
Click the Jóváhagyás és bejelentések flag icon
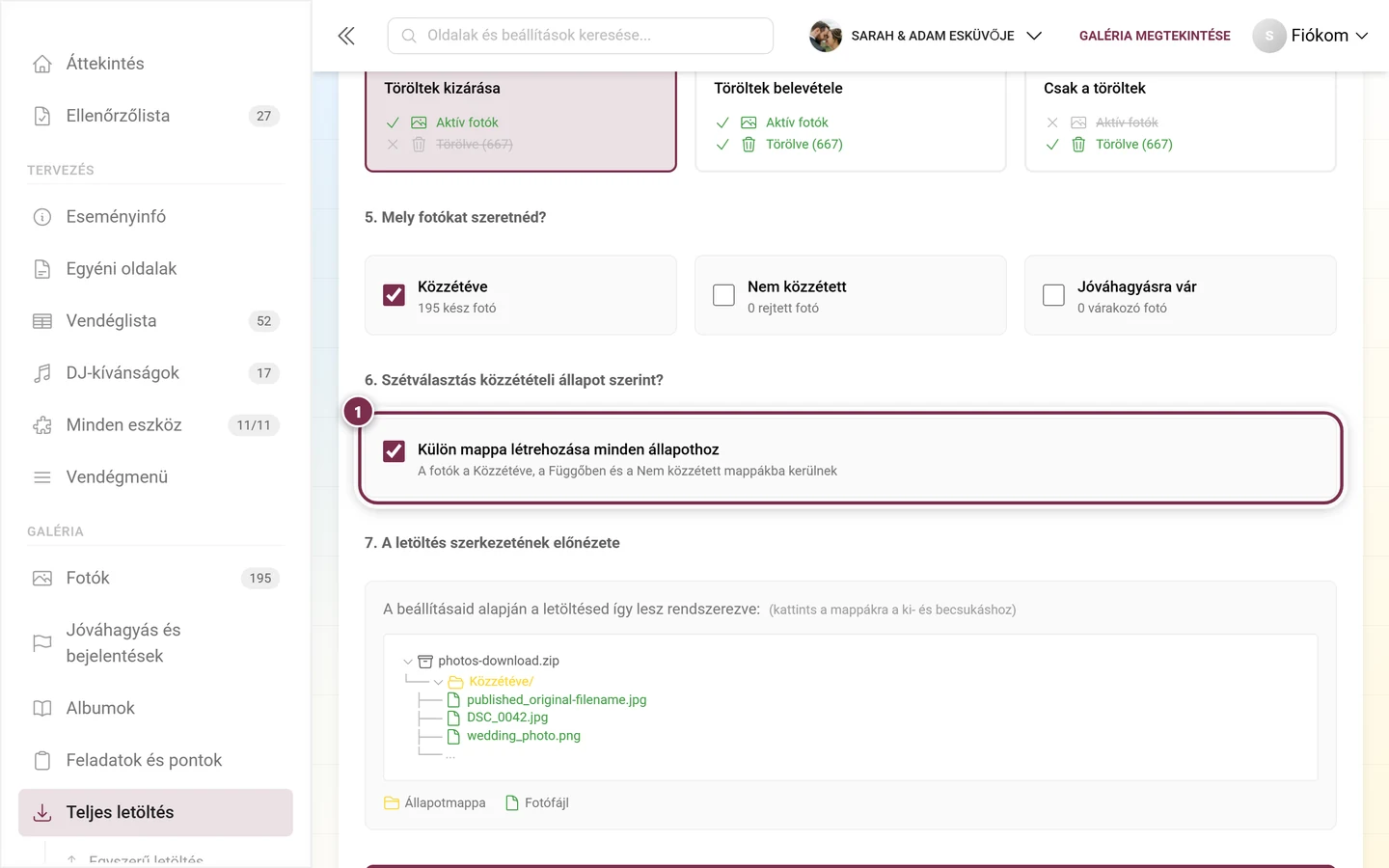point(42,643)
